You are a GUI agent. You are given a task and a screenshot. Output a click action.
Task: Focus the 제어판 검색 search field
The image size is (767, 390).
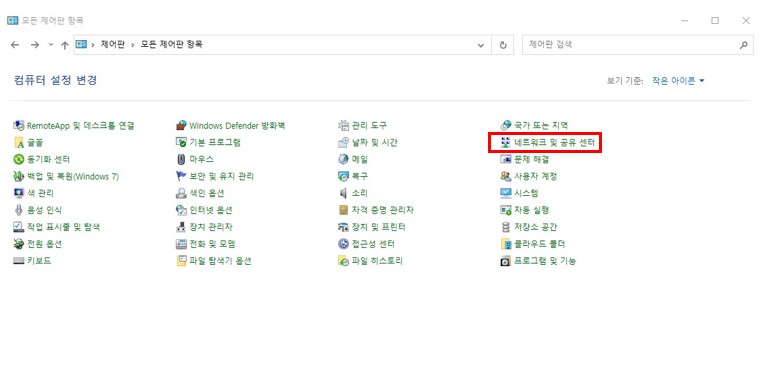click(637, 45)
